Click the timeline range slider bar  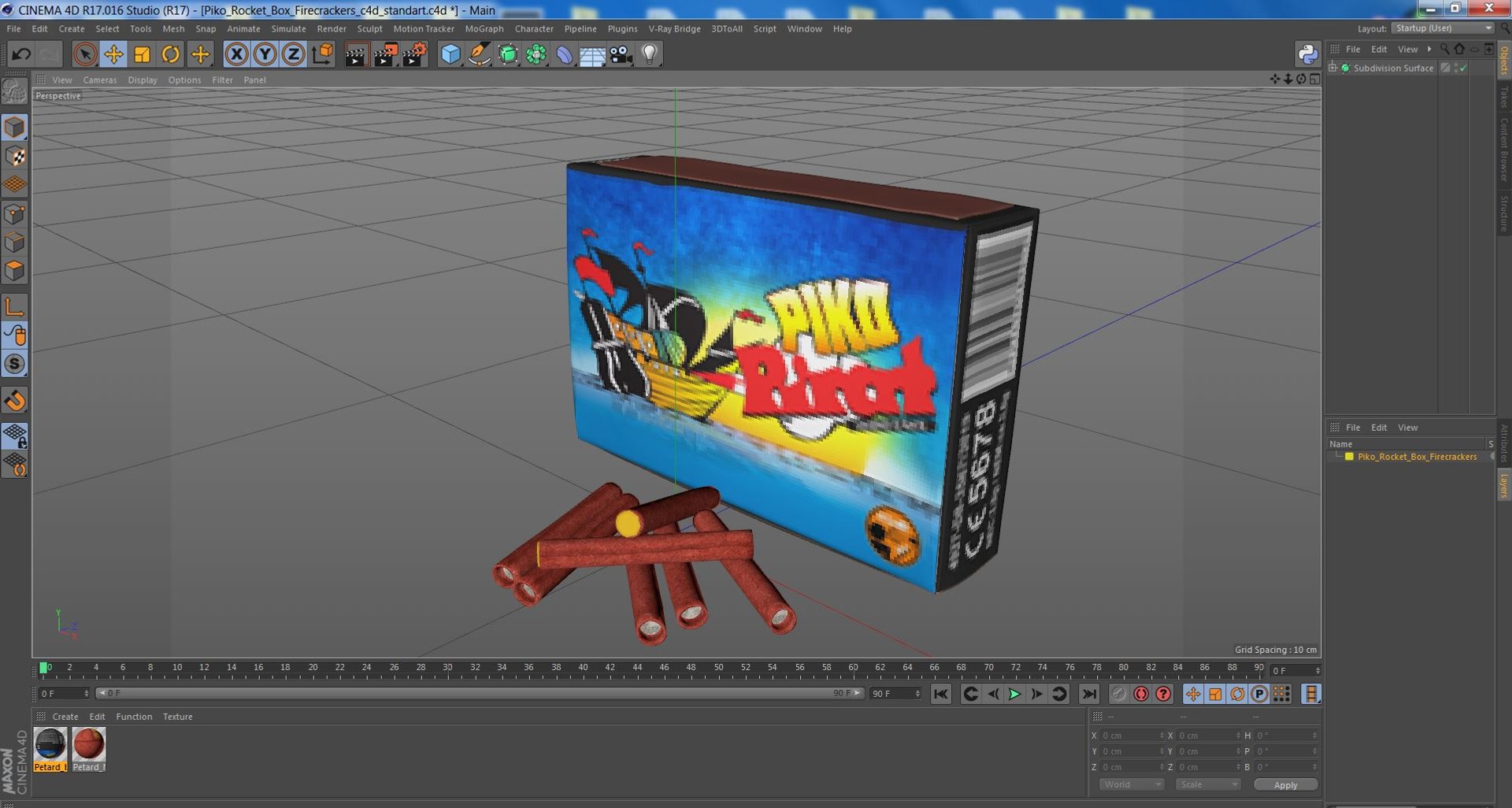coord(480,694)
